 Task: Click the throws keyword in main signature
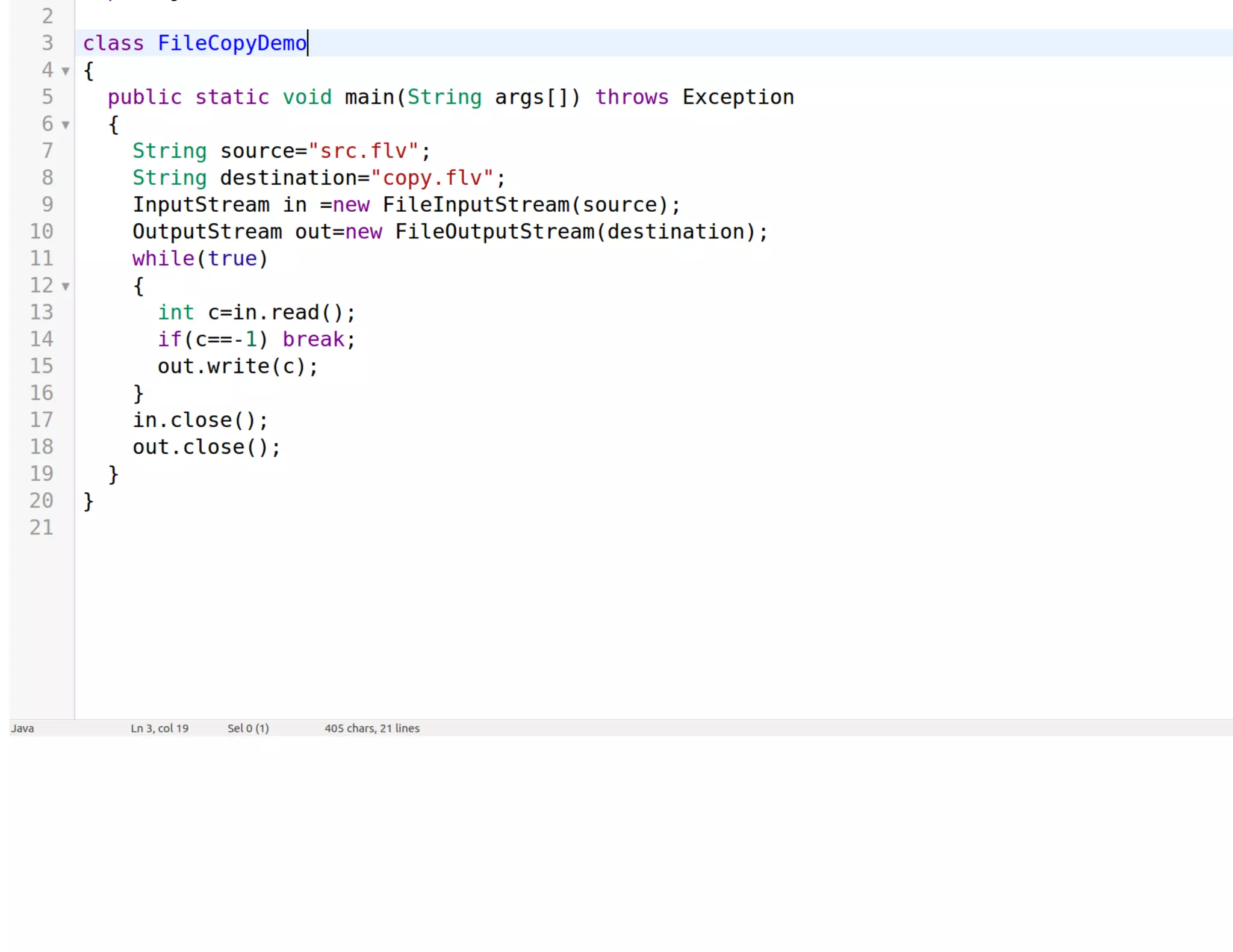click(x=632, y=97)
